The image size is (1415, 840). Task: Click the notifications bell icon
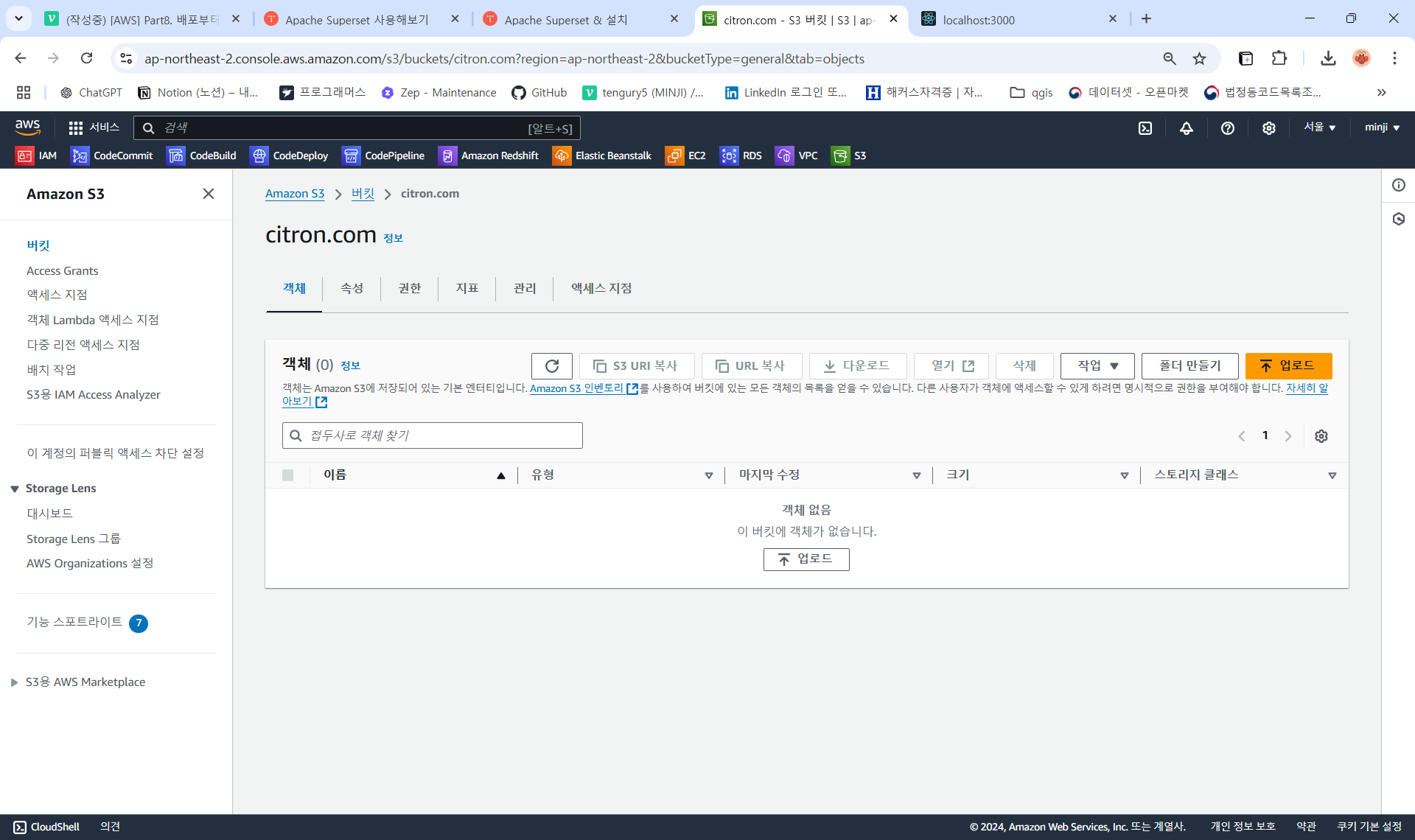[x=1187, y=128]
